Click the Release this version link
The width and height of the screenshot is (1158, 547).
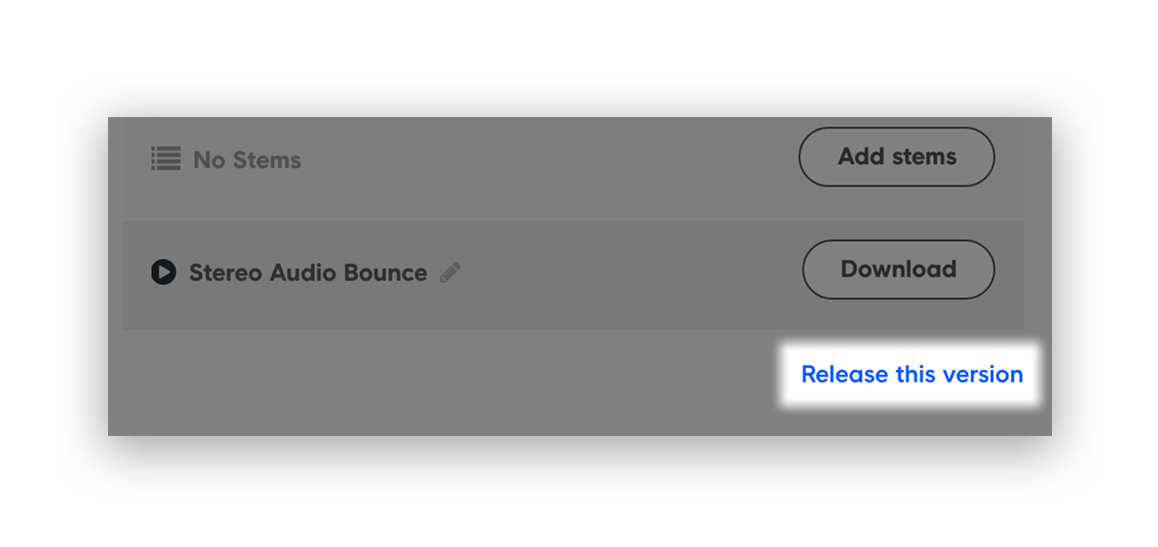(912, 374)
